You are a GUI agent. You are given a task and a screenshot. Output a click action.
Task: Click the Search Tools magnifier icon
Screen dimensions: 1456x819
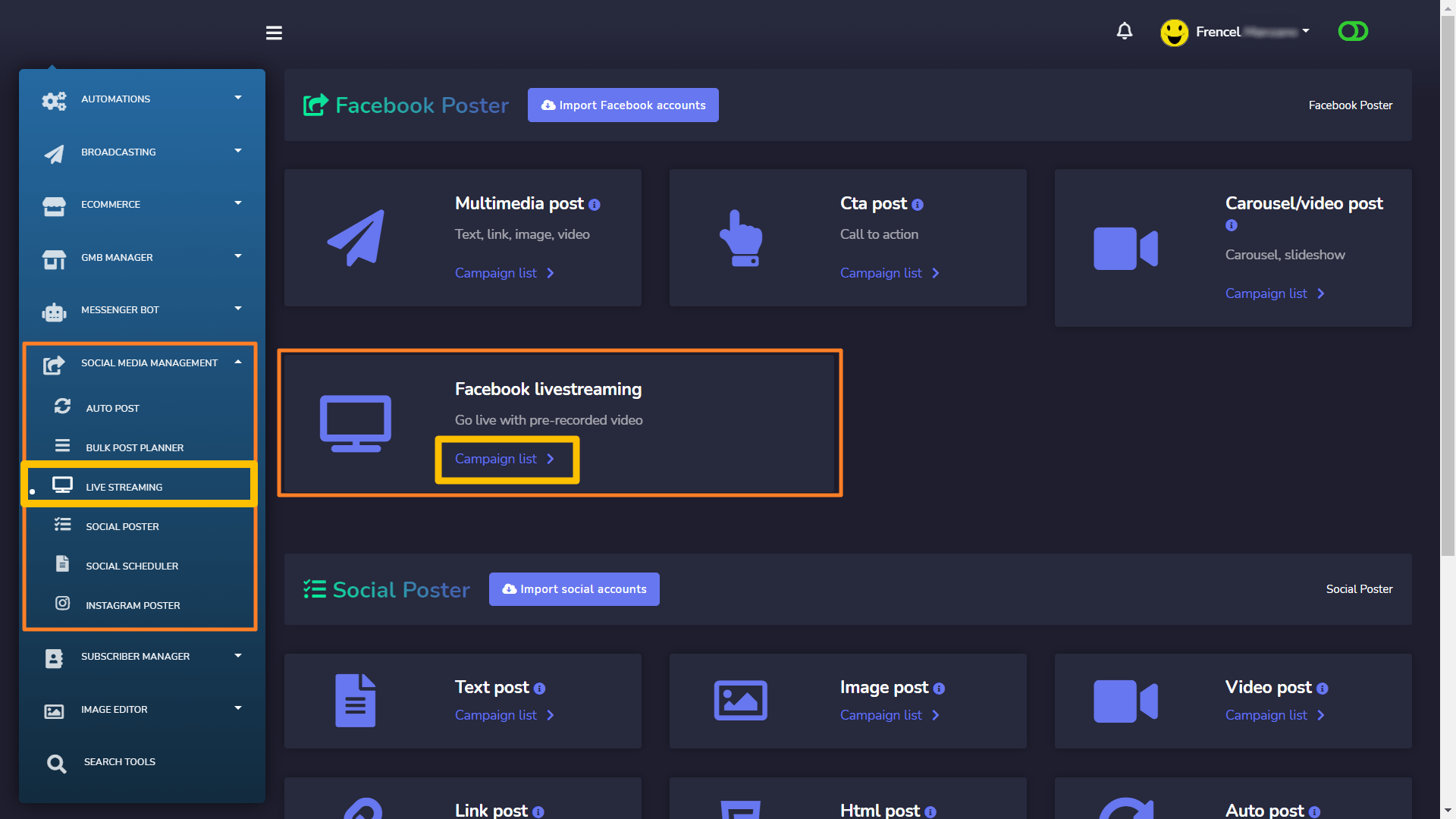[x=56, y=764]
